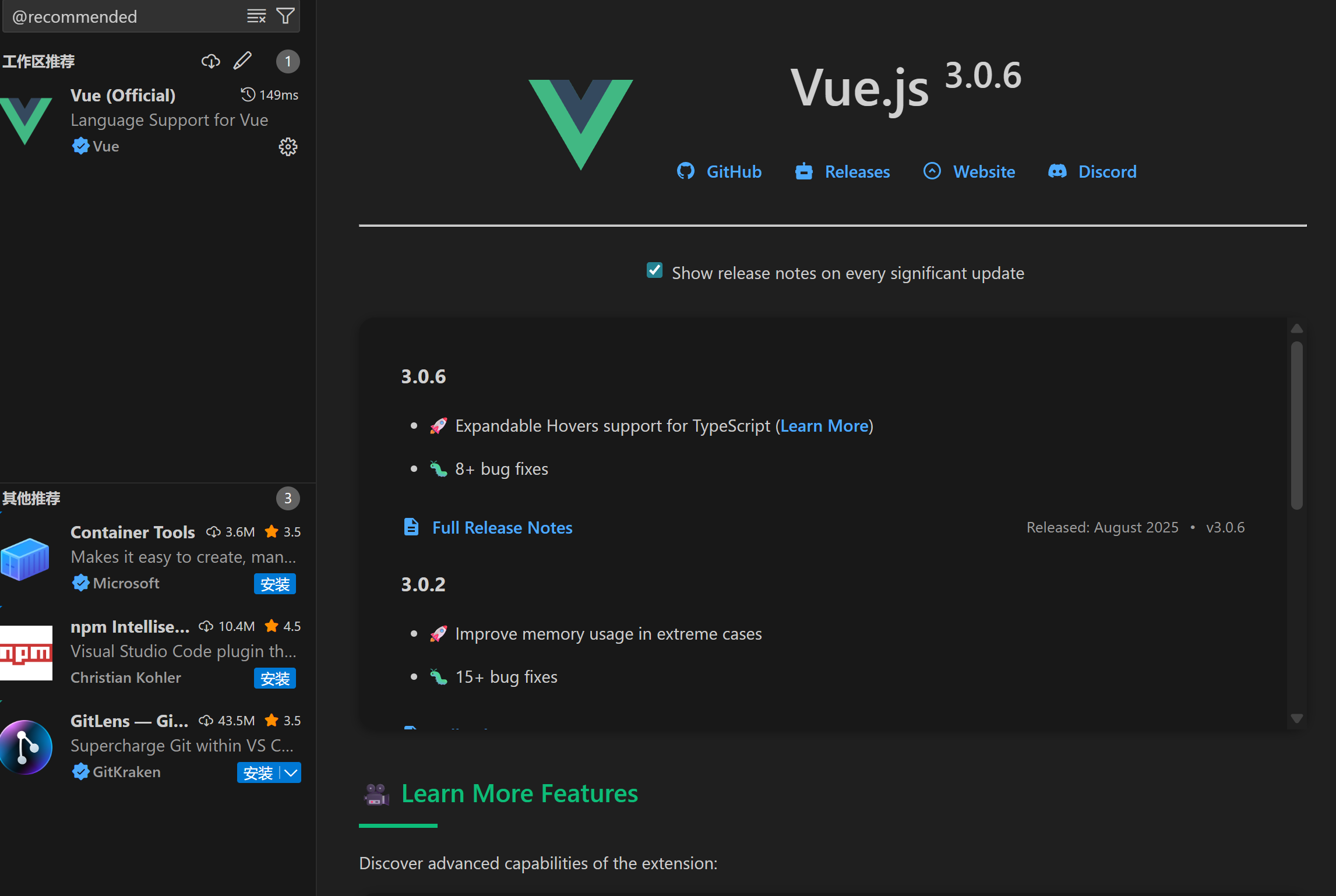Install the Container Tools extension

pyautogui.click(x=275, y=584)
